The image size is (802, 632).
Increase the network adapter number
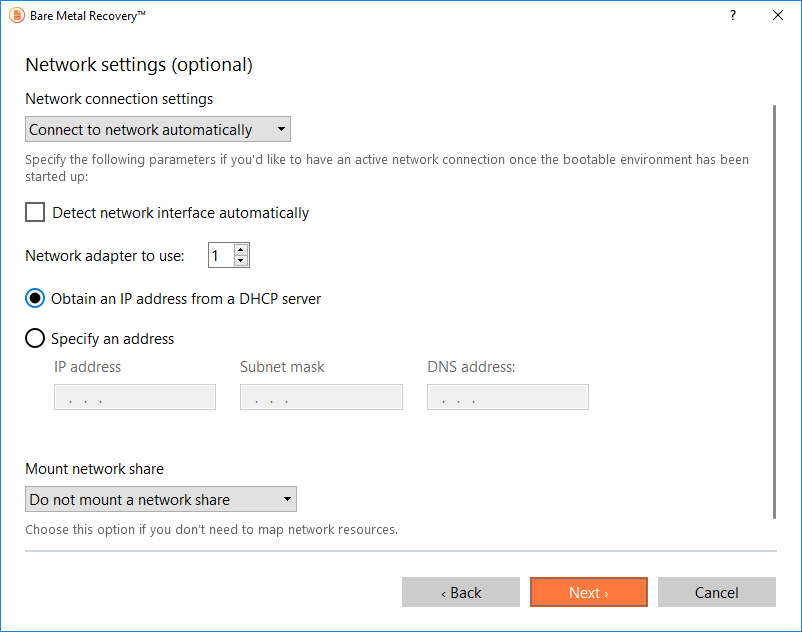(x=240, y=249)
